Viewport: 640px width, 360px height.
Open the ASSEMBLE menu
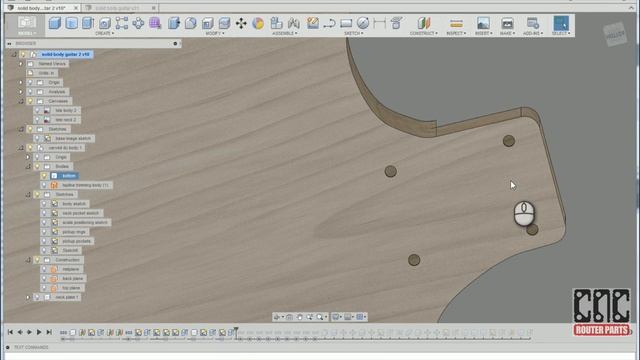point(284,33)
